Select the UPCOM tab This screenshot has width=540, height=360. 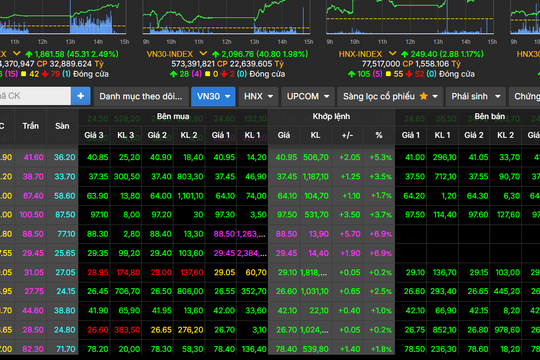pyautogui.click(x=308, y=96)
